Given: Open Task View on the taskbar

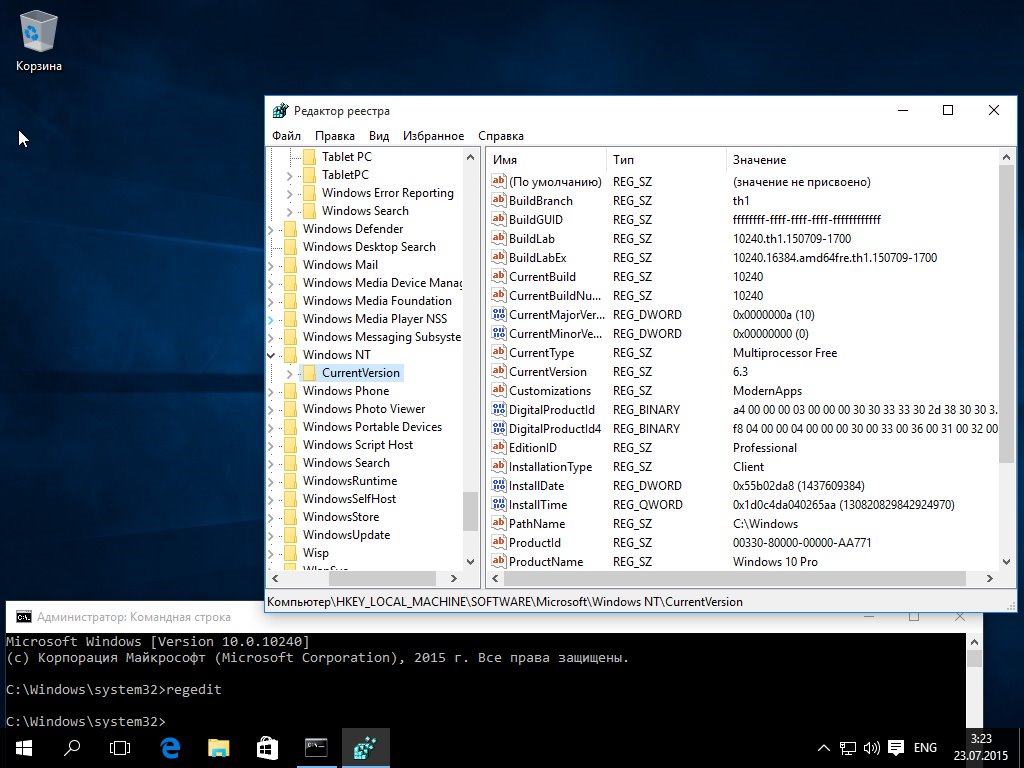Looking at the screenshot, I should point(120,748).
